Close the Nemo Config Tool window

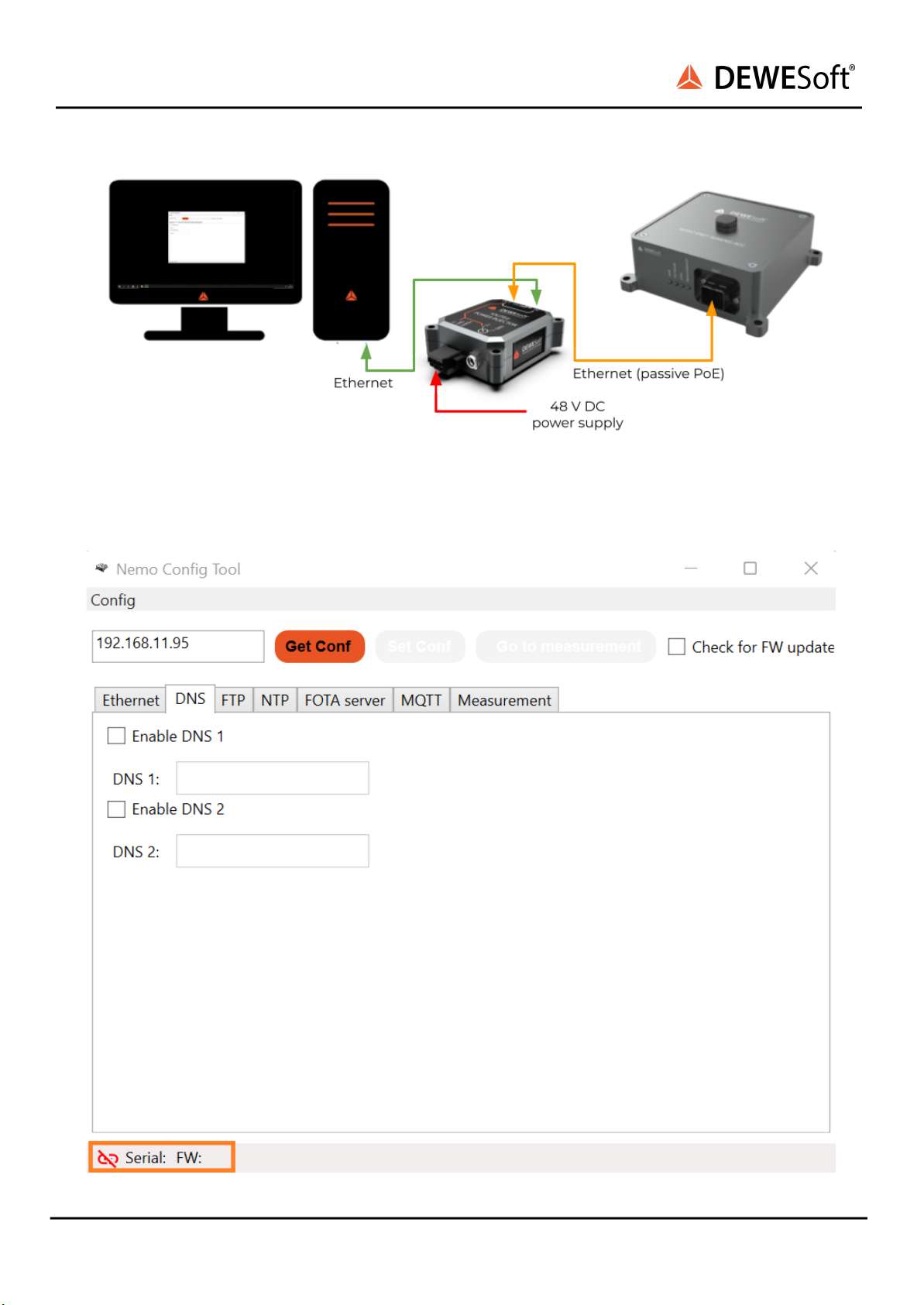(811, 568)
